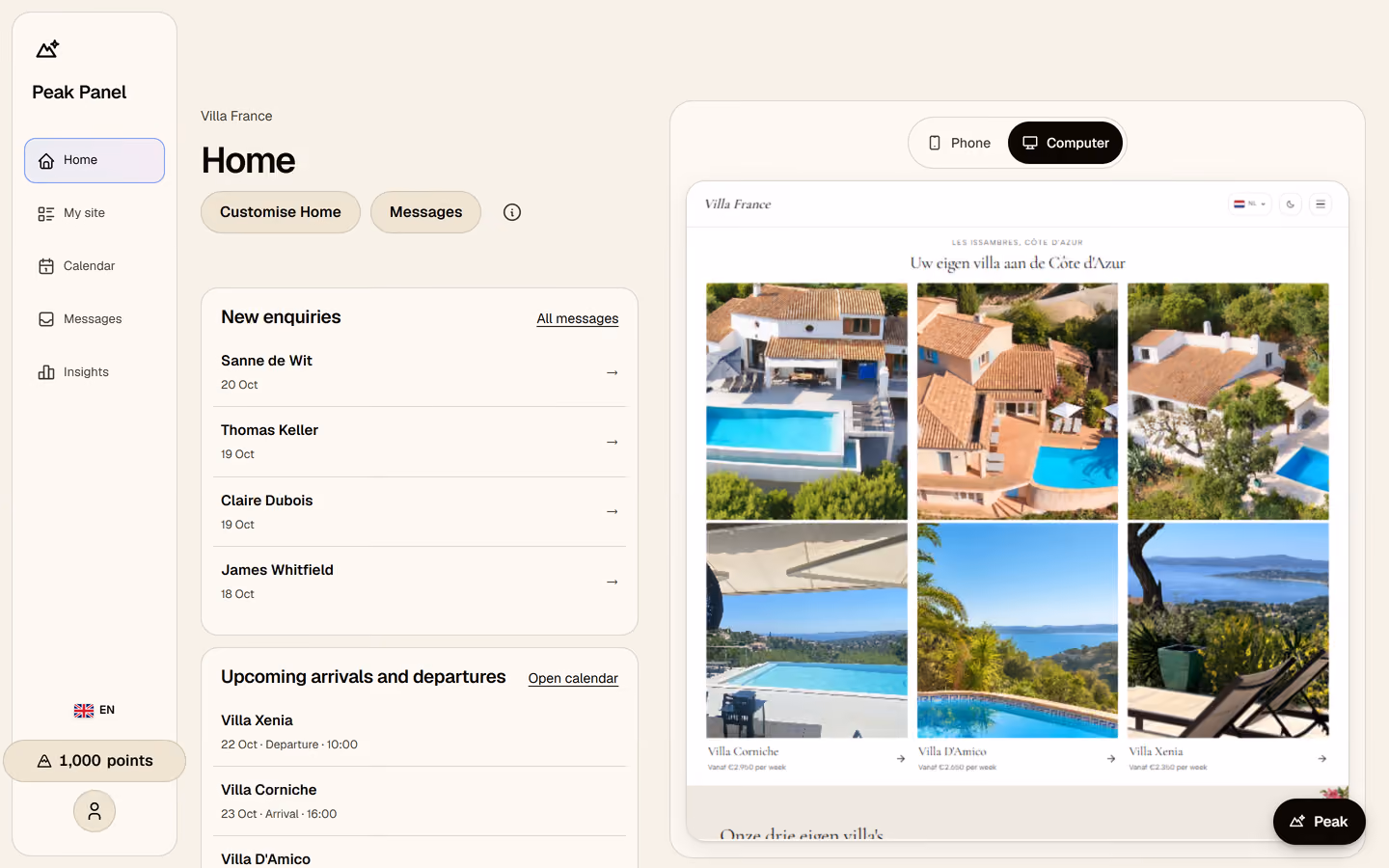
Task: Open James Whitfield enquiry arrow
Action: (612, 582)
